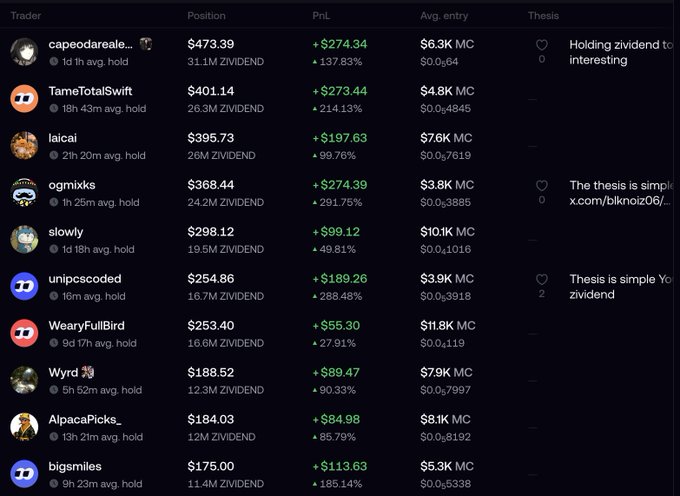This screenshot has width=680, height=496.
Task: Open trader name ogmixks
Action: point(72,185)
